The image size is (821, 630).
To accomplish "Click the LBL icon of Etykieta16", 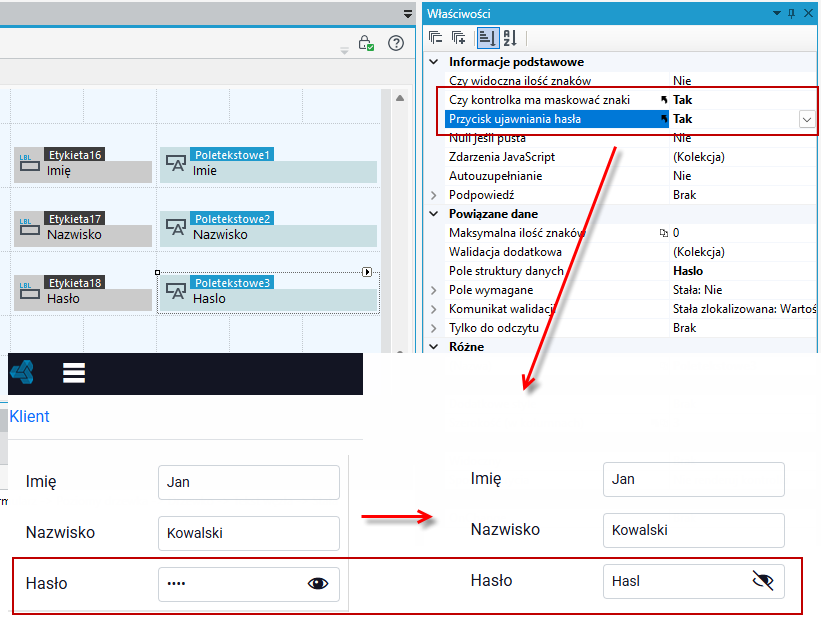I will click(x=29, y=164).
